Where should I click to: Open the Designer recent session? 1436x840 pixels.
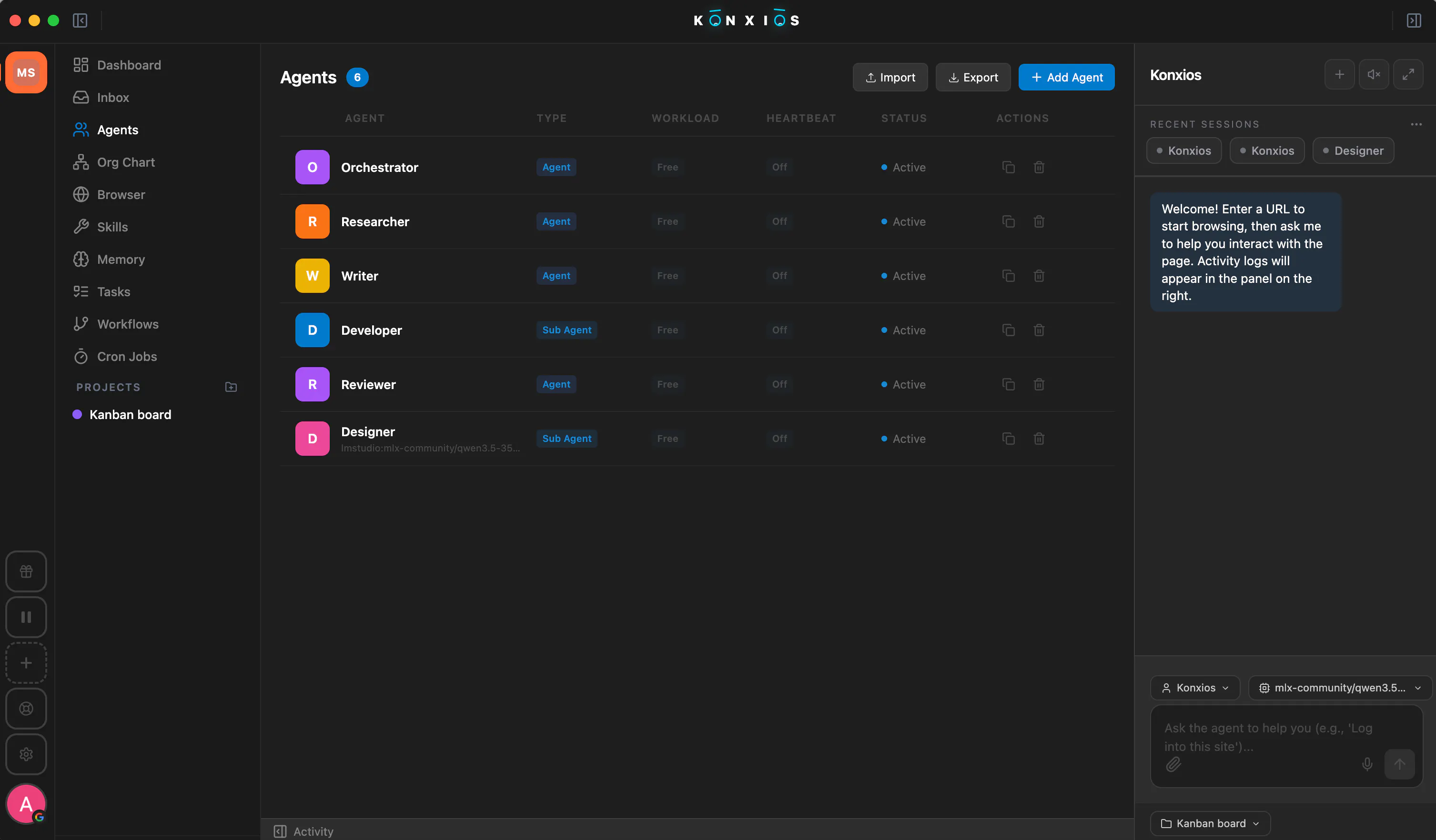[1353, 151]
